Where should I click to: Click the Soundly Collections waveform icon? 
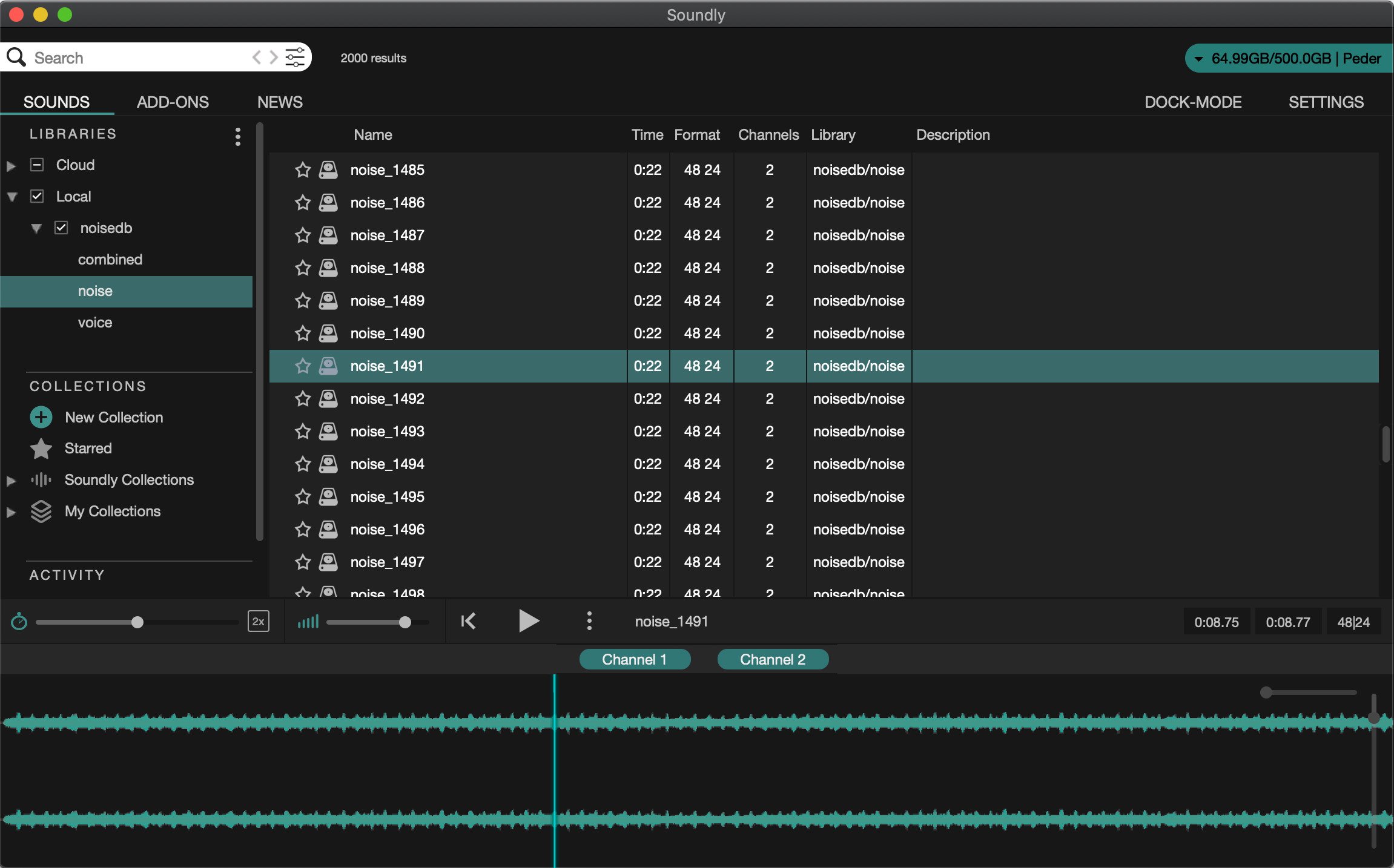[41, 479]
